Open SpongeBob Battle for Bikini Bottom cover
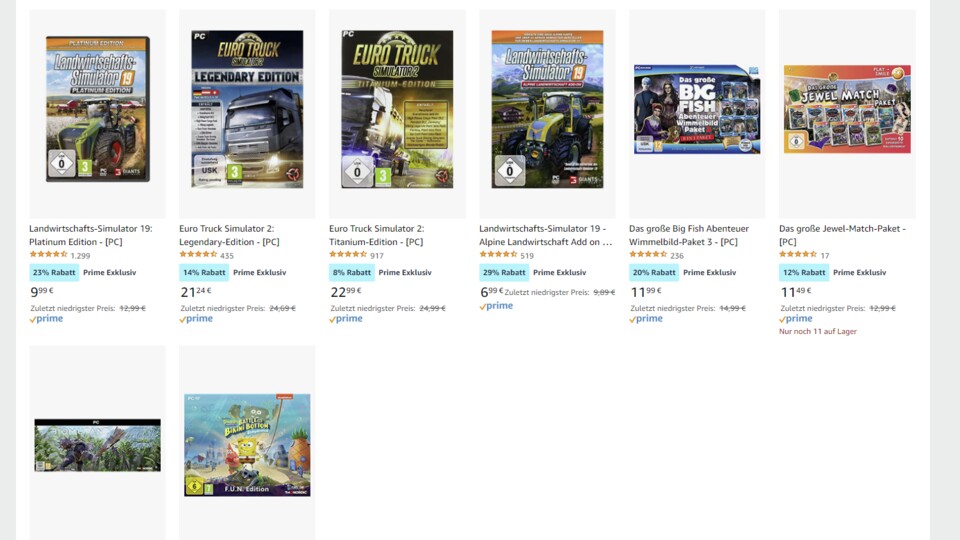Screen dimensions: 960x540 coord(247,445)
